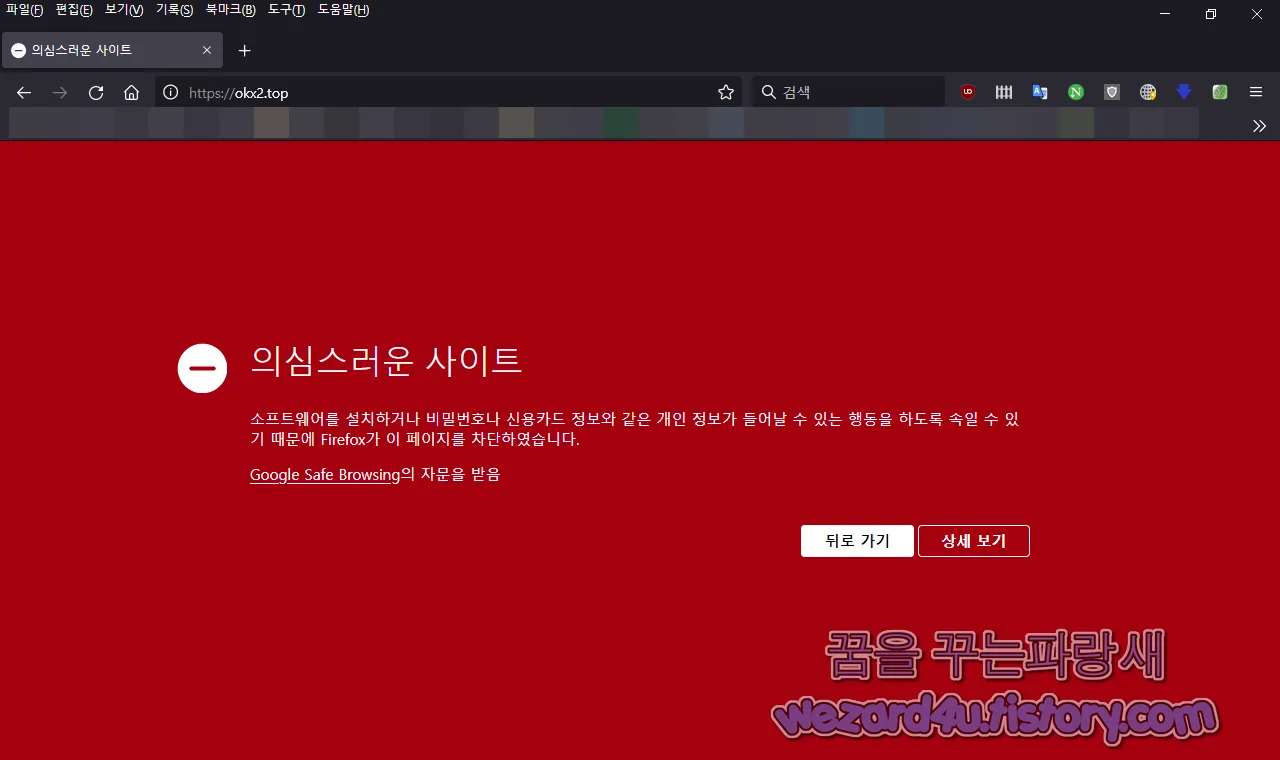Screen dimensions: 1280x760
Task: Click the search magnifier icon
Action: (x=768, y=92)
